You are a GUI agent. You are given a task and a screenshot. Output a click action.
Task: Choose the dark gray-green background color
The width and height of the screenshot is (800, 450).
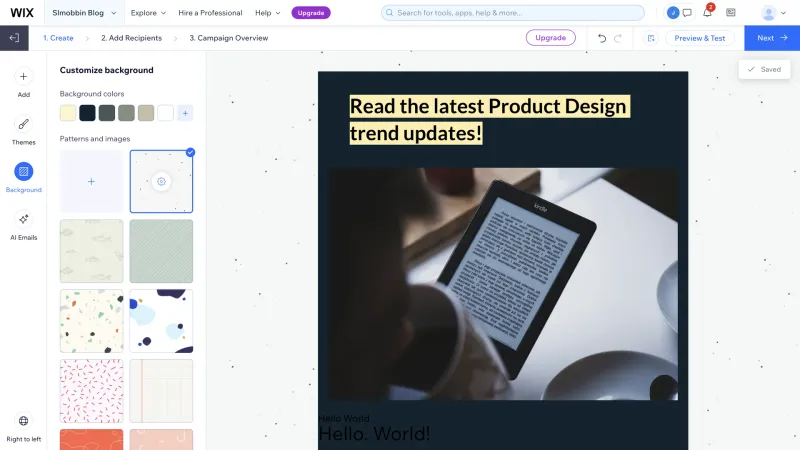(x=107, y=113)
